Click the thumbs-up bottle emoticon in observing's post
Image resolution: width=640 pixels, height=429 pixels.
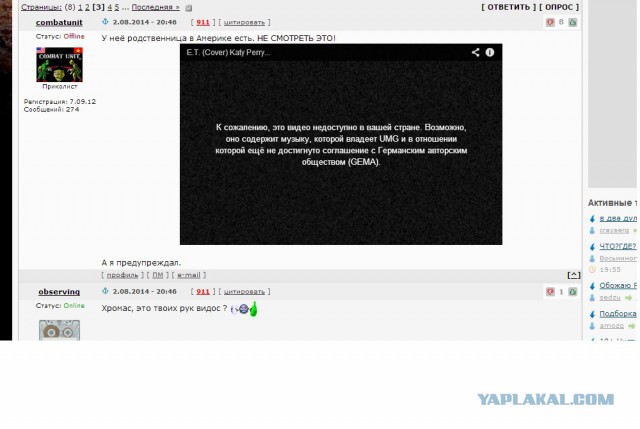click(253, 309)
